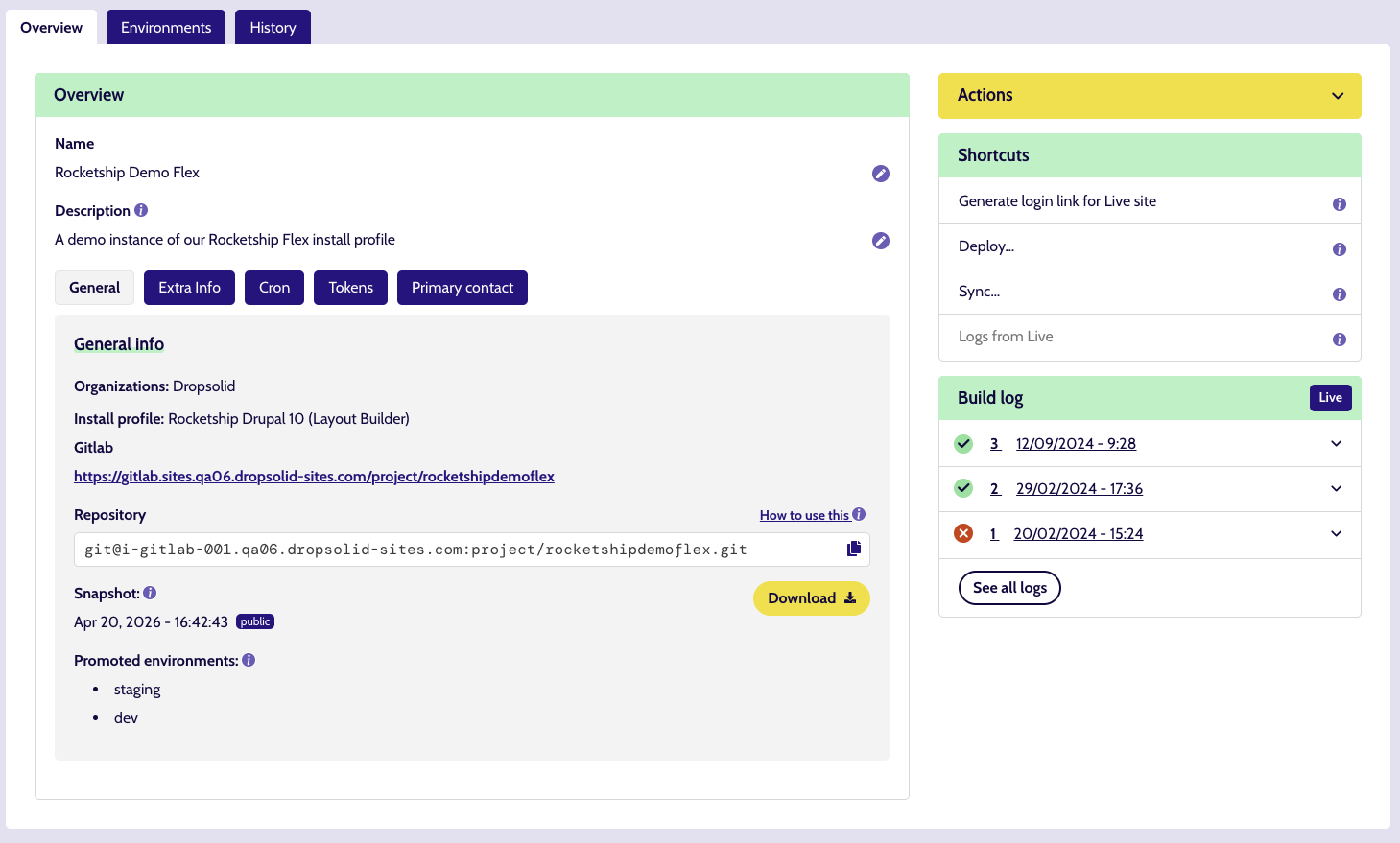This screenshot has height=843, width=1400.
Task: Open the Cron sub-tab
Action: click(x=274, y=288)
